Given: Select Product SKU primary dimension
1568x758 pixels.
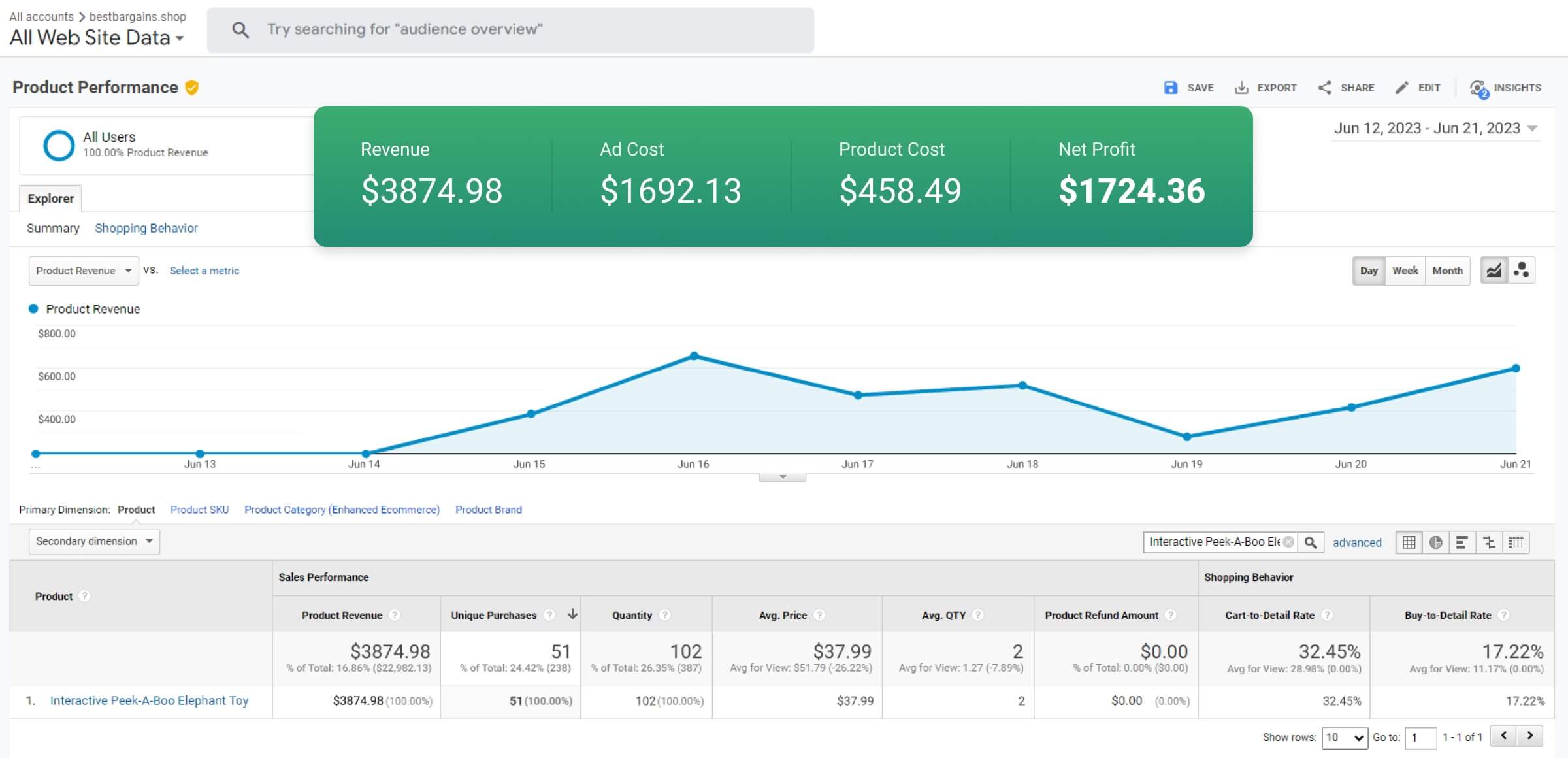Looking at the screenshot, I should [x=199, y=510].
